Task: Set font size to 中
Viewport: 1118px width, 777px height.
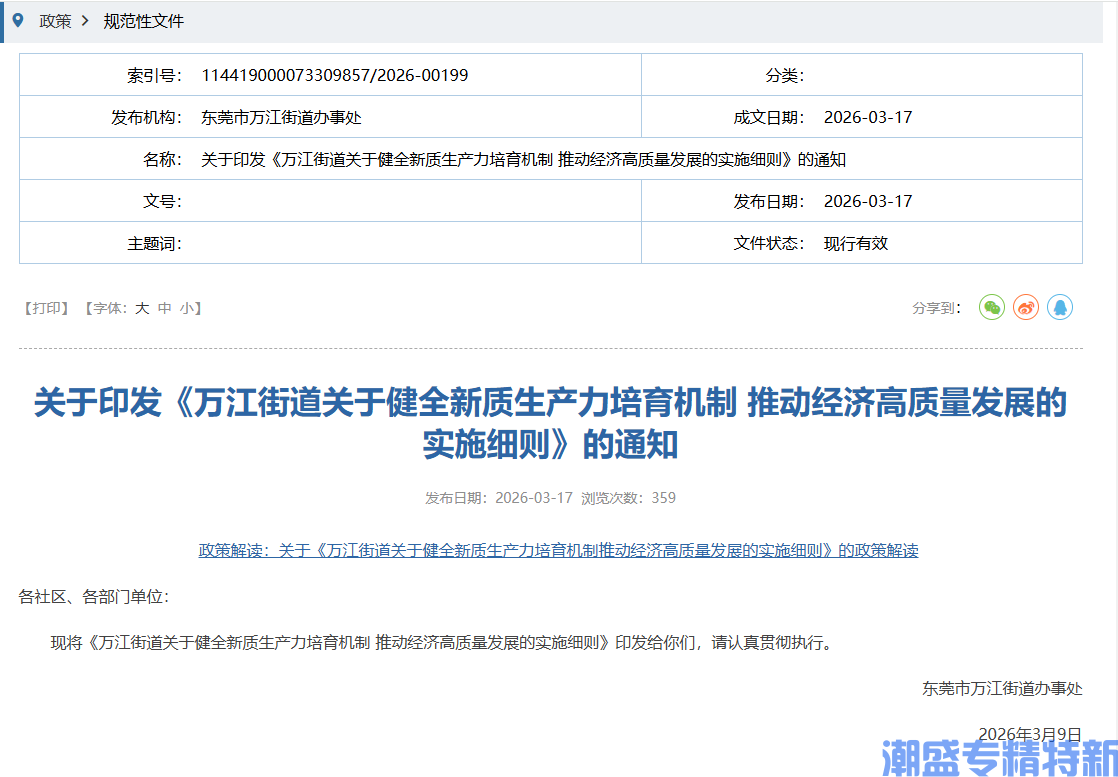Action: coord(165,309)
